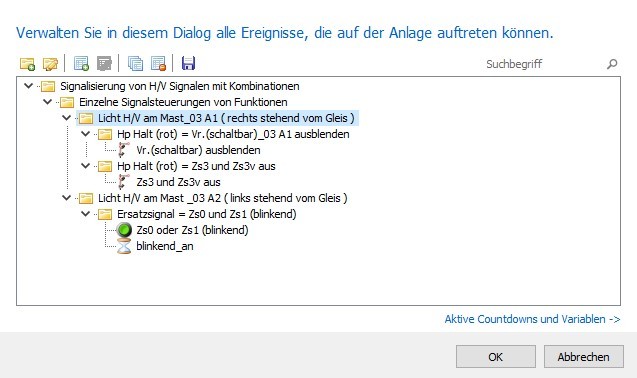Collapse the Ersatzsignal = Zs0 und Zs1 folder
Image resolution: width=637 pixels, height=378 pixels.
click(86, 214)
